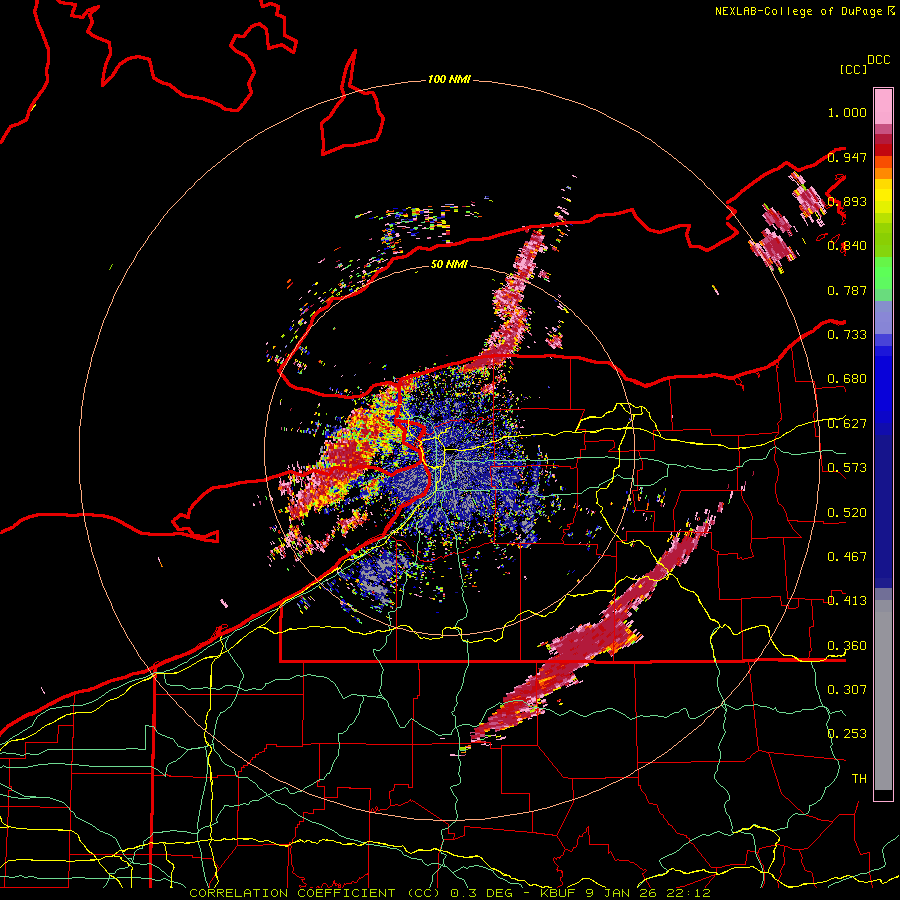The width and height of the screenshot is (900, 900).
Task: Select the 0.253 color scale value
Action: click(847, 734)
